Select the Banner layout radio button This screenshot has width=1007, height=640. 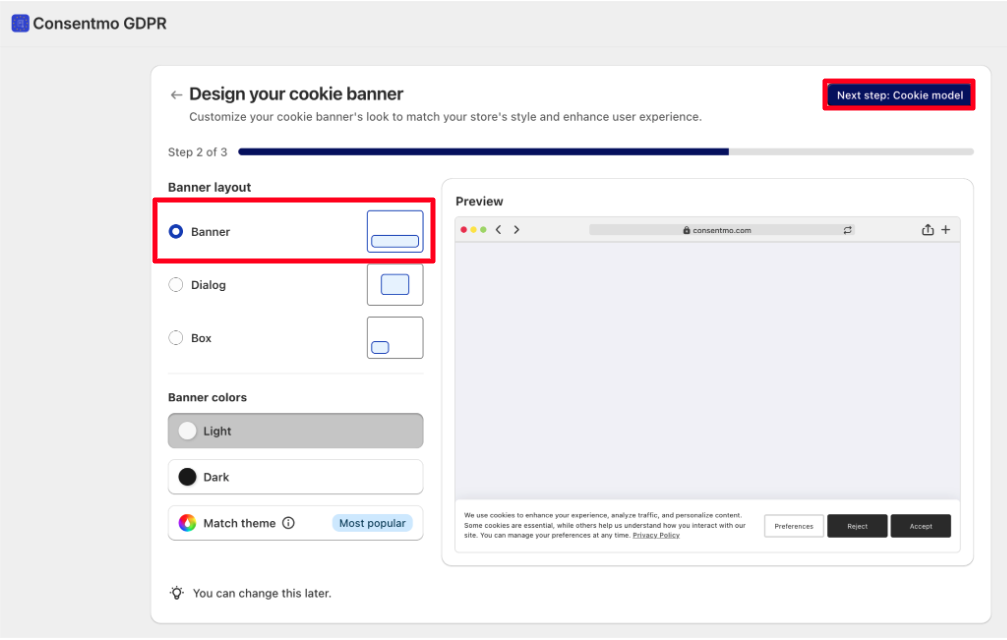[x=176, y=232]
